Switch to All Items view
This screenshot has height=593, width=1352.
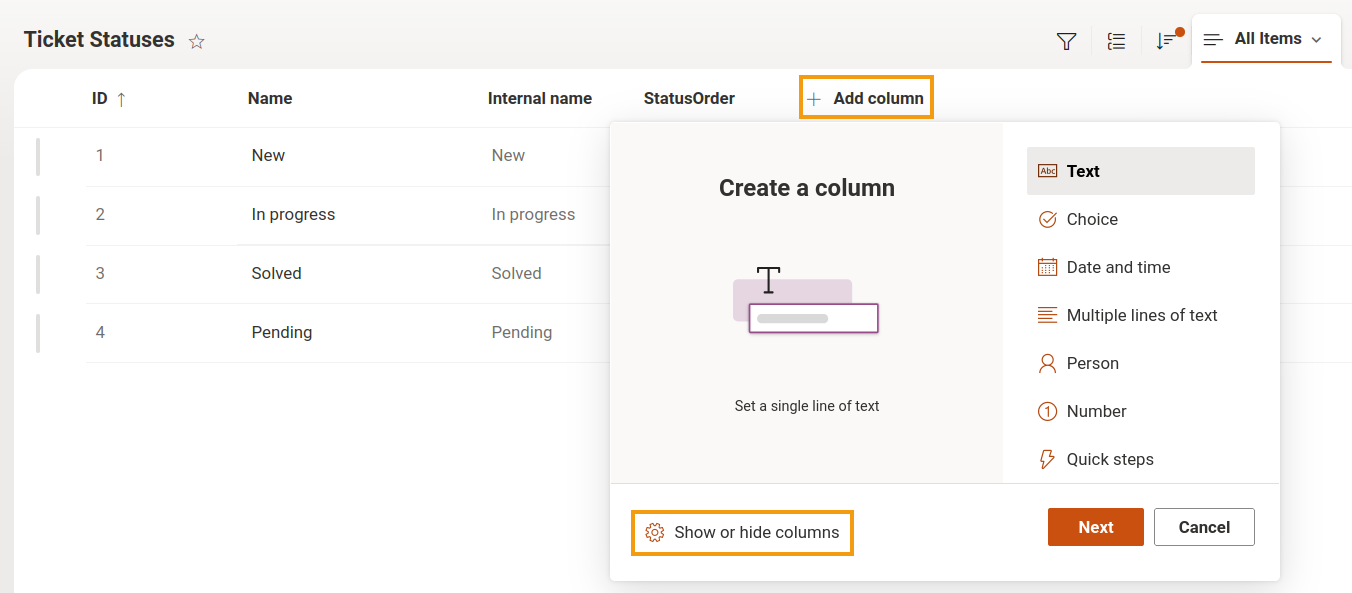click(x=1268, y=39)
